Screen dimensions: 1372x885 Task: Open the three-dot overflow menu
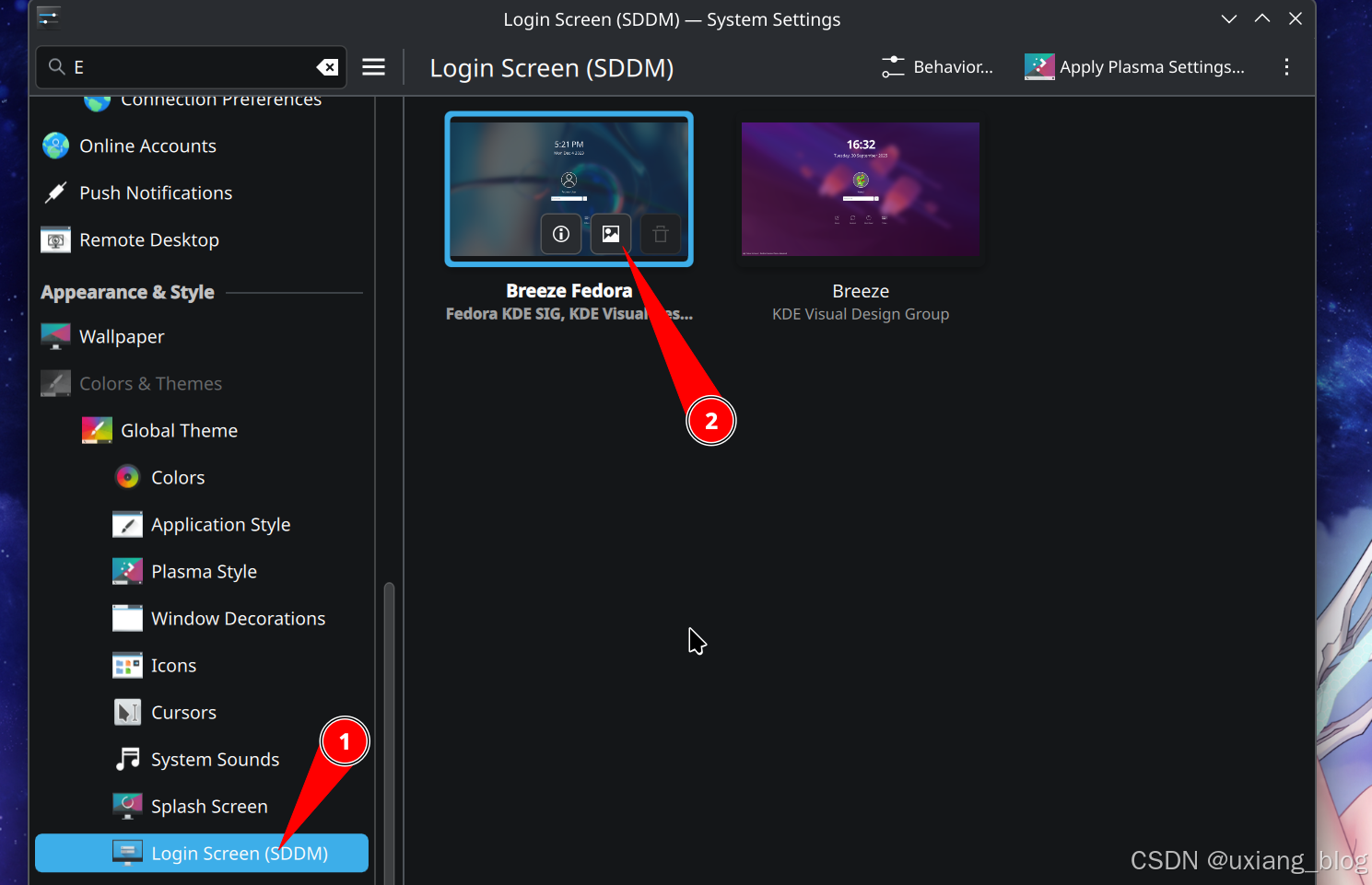[x=1286, y=67]
